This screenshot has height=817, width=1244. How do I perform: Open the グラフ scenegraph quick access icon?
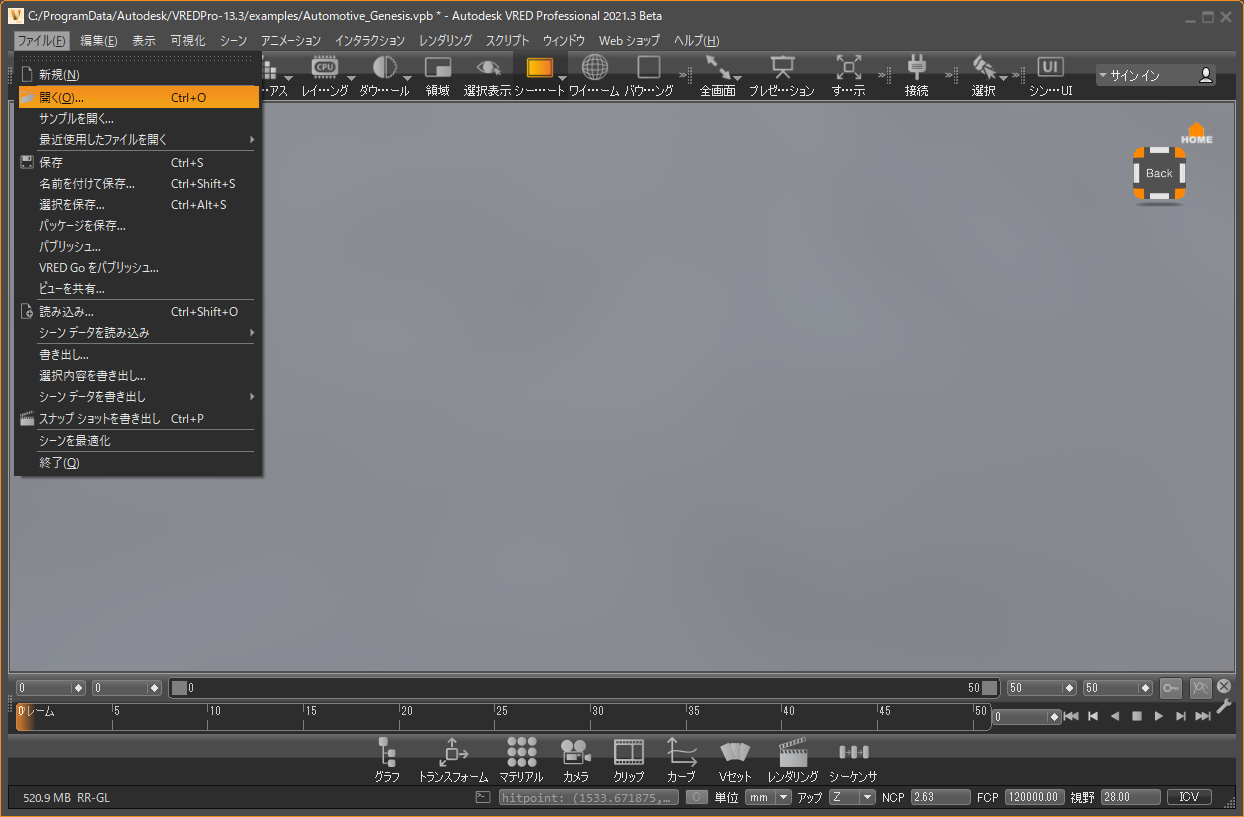point(387,752)
